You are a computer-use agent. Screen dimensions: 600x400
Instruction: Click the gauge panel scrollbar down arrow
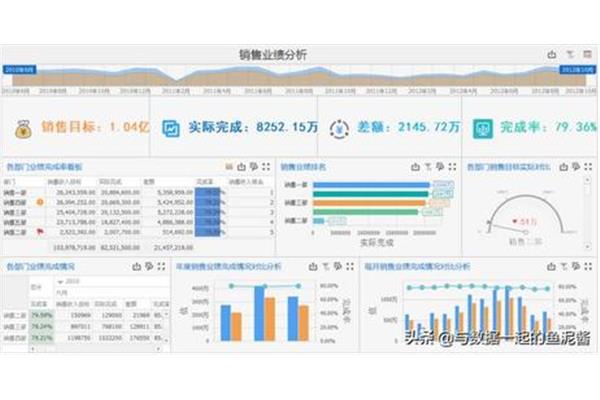pyautogui.click(x=587, y=247)
